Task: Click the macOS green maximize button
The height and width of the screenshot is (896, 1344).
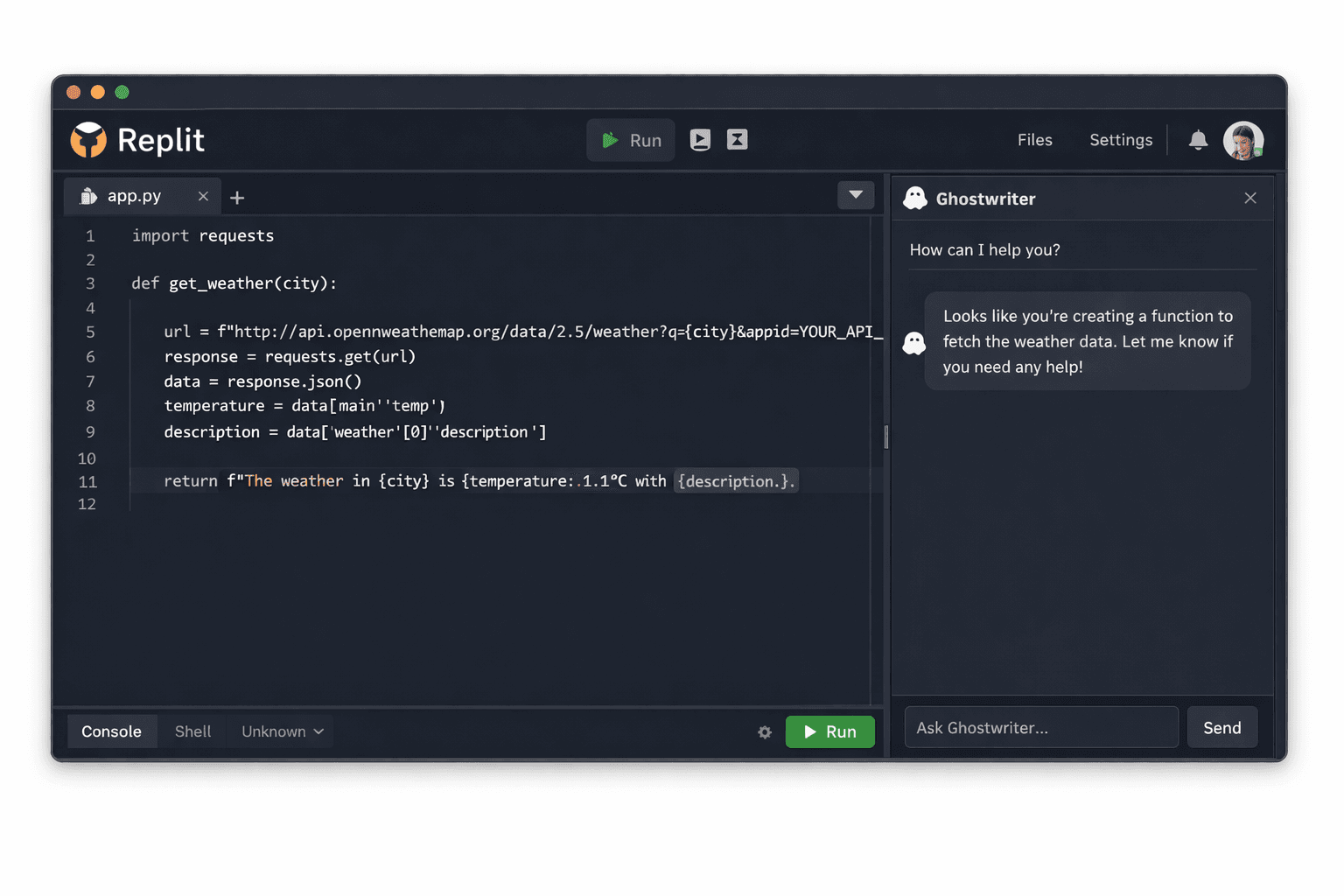Action: click(122, 92)
